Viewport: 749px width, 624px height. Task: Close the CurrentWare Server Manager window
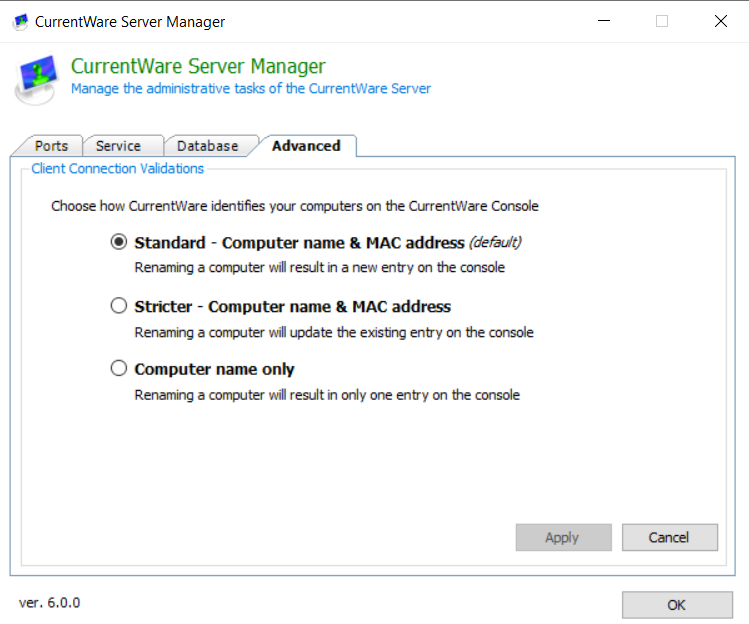[720, 21]
